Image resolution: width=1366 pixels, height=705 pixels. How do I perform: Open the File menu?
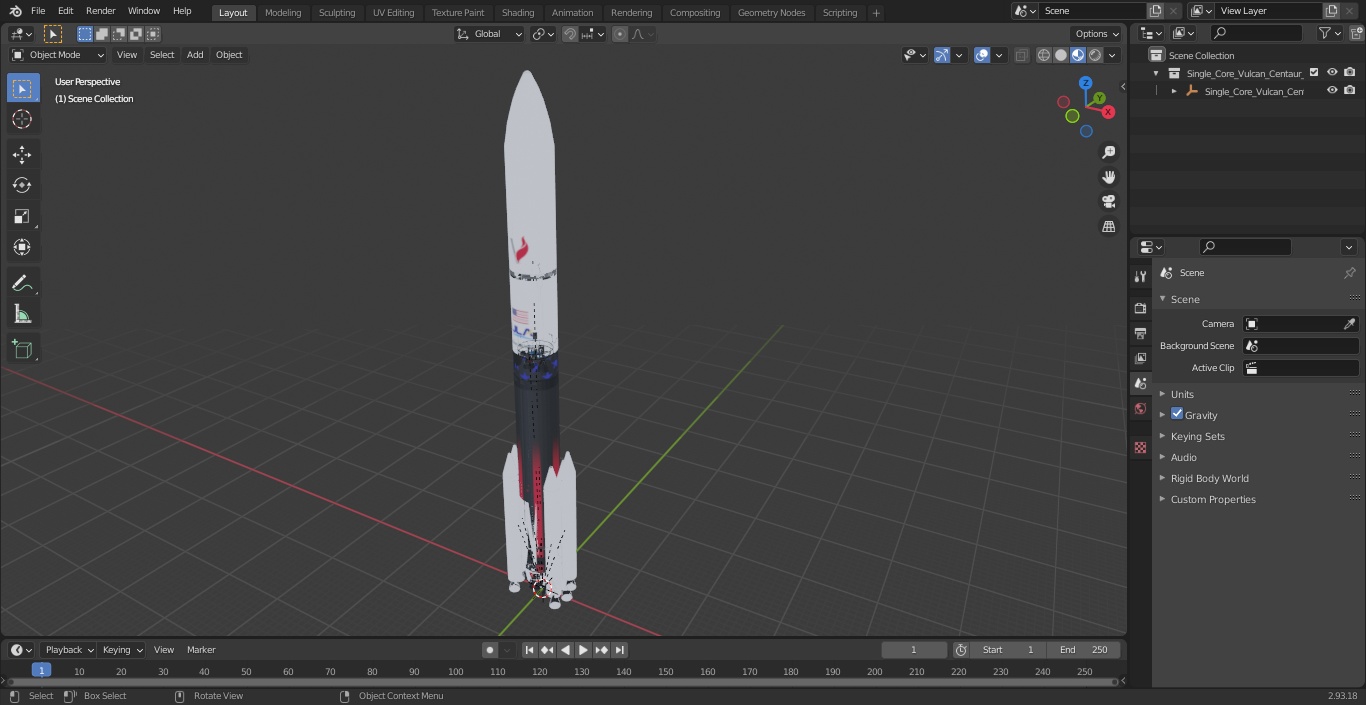[x=38, y=11]
